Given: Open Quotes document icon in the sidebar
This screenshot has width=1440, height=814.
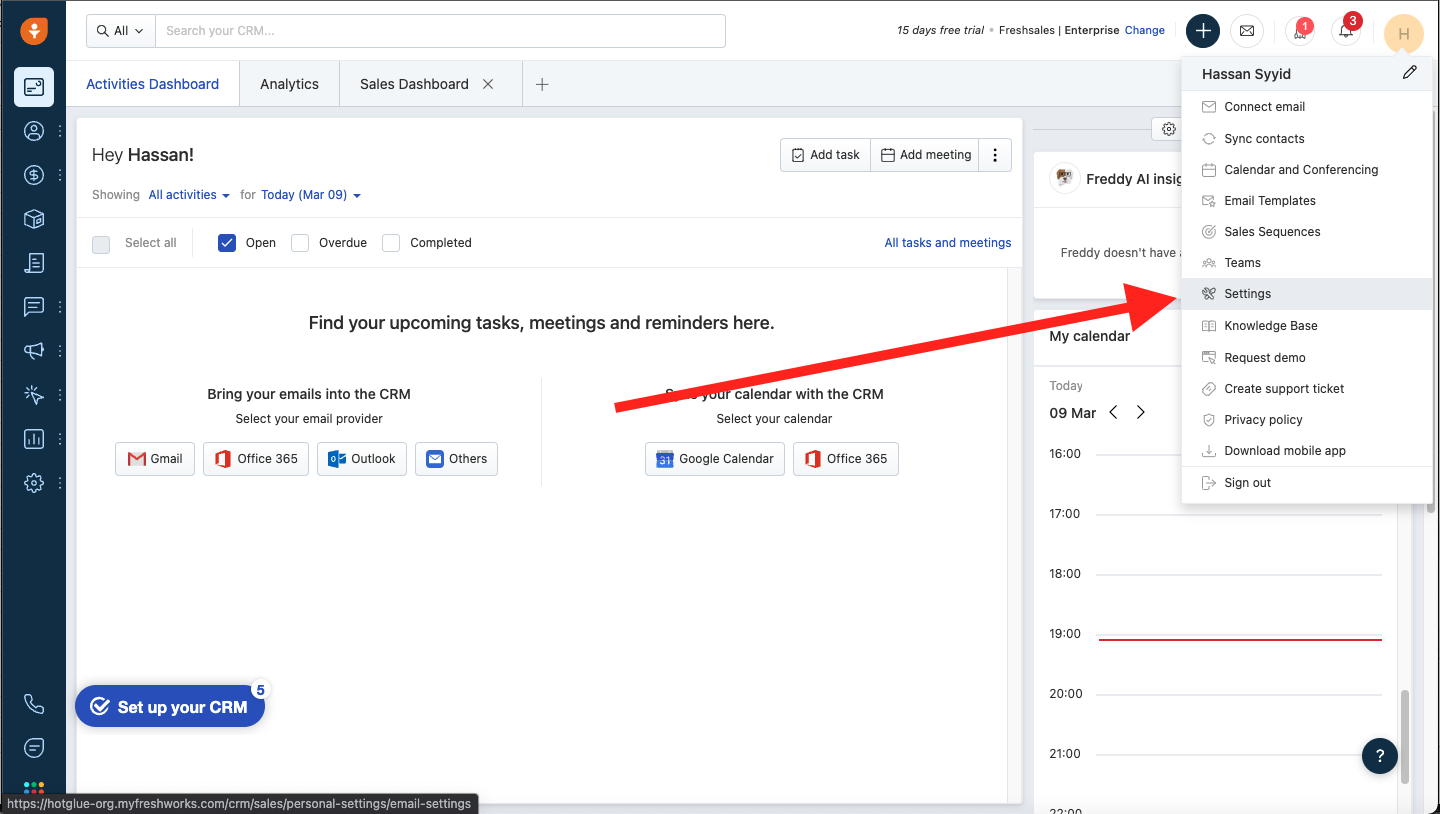Looking at the screenshot, I should [34, 263].
